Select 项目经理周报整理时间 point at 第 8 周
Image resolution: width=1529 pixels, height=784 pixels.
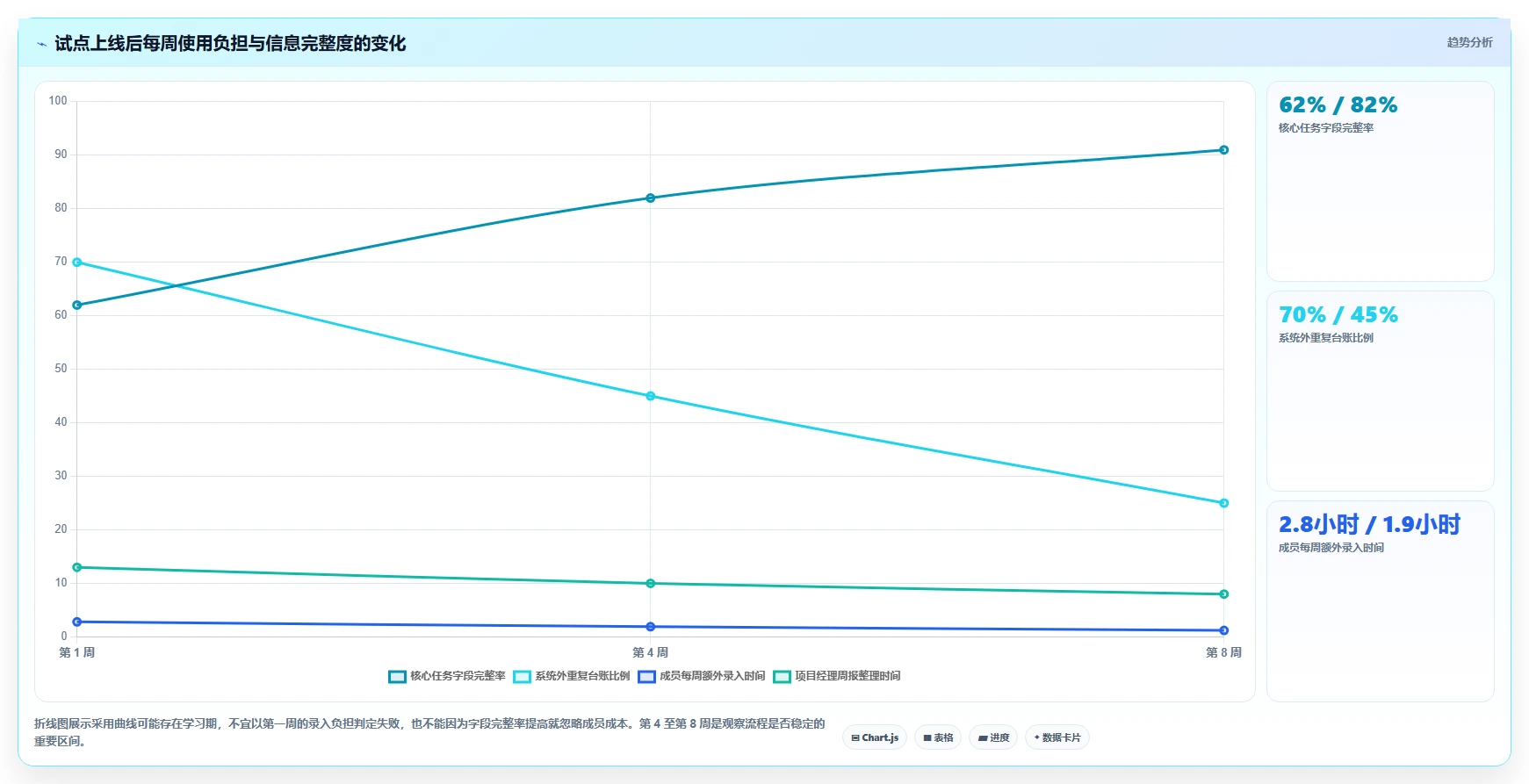1224,594
